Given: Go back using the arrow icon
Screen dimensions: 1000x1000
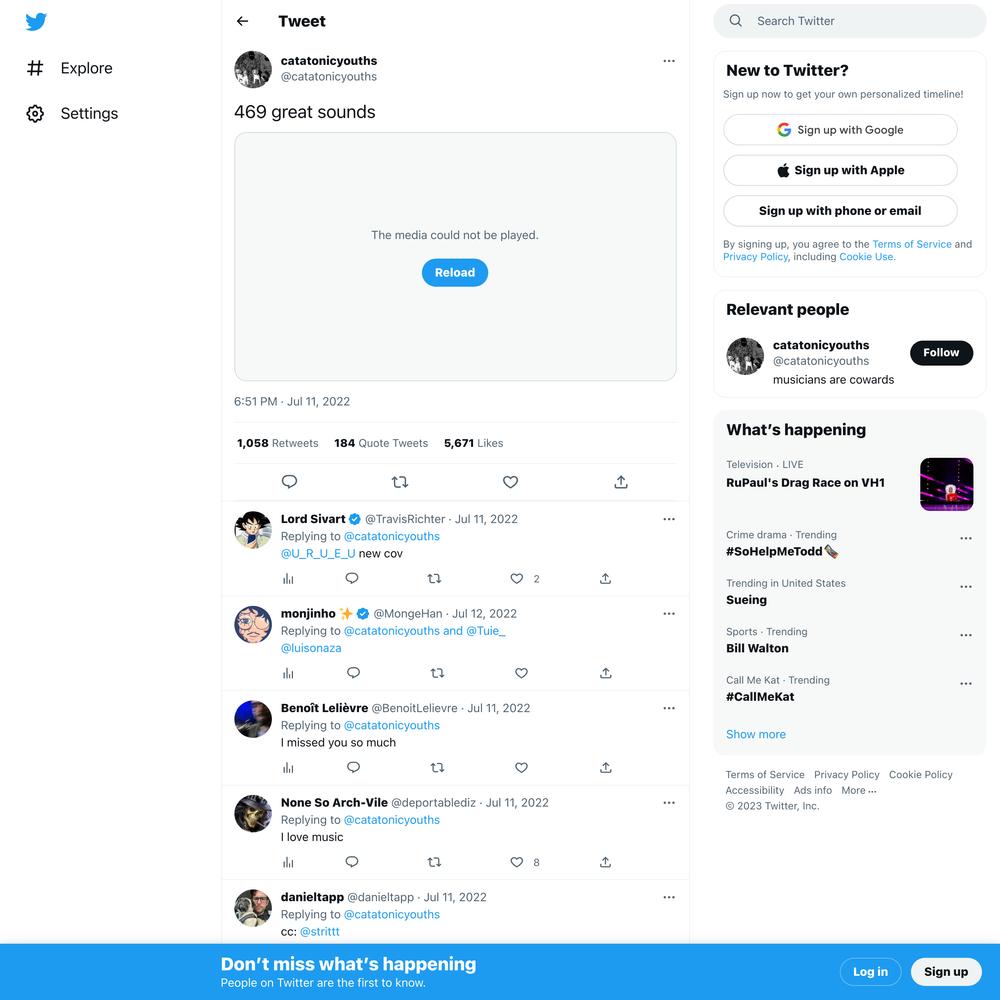Looking at the screenshot, I should tap(242, 21).
